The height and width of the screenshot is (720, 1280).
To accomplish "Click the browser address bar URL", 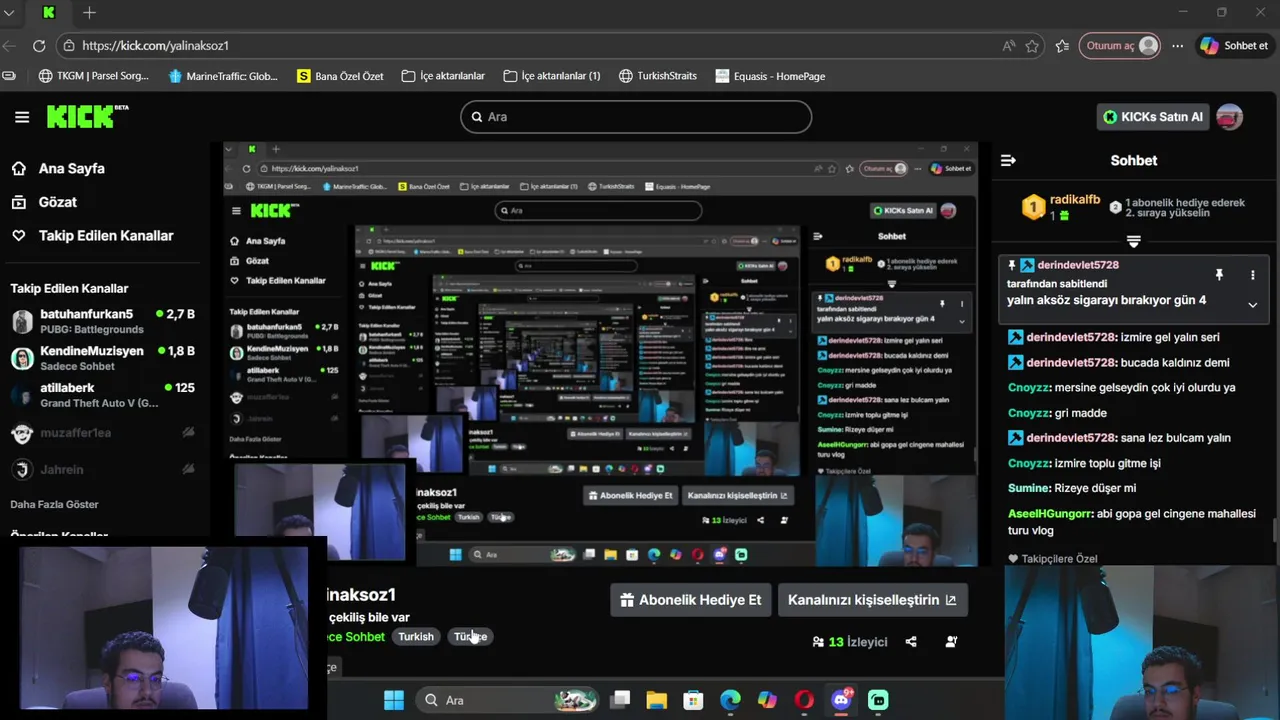I will [x=155, y=46].
